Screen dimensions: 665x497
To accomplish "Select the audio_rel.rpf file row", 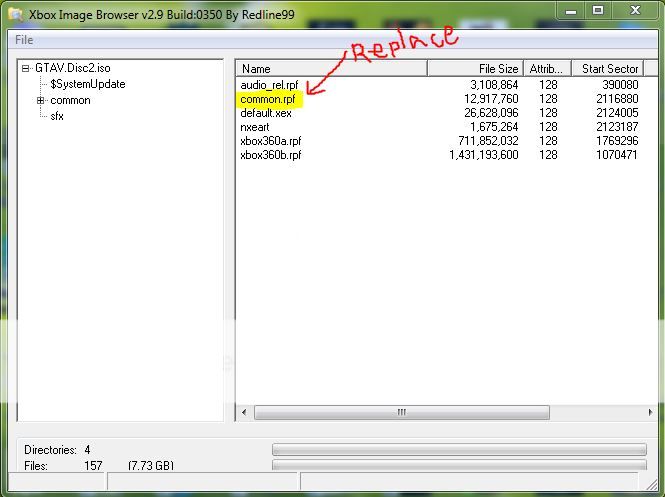I will coord(270,86).
